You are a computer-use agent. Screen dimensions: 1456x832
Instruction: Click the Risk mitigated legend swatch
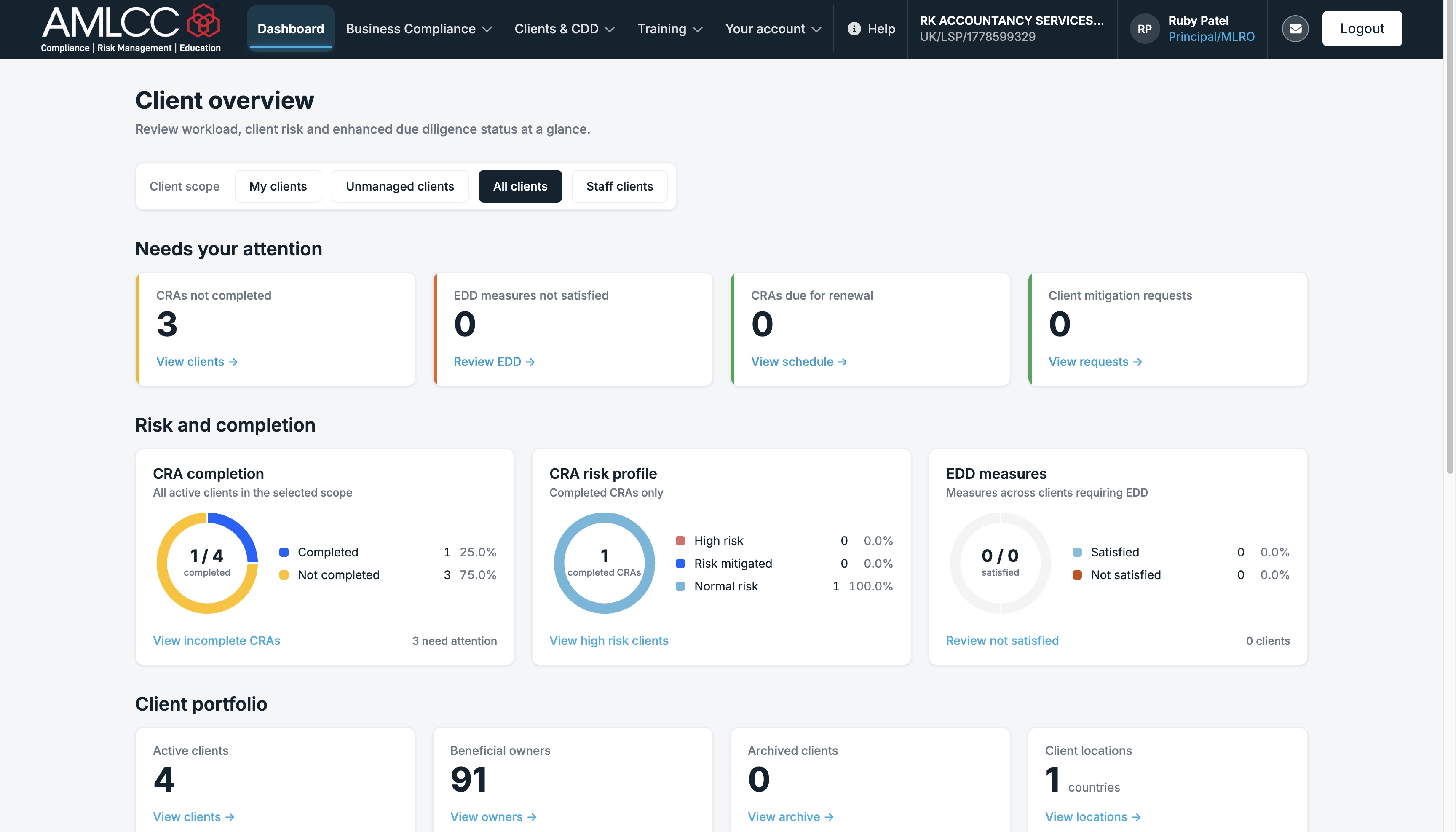click(680, 564)
